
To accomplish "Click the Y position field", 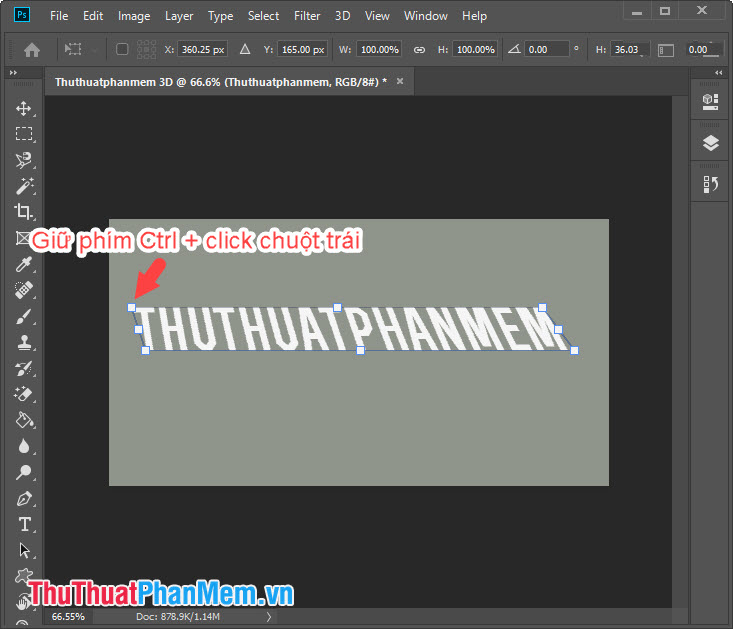I will pos(302,50).
